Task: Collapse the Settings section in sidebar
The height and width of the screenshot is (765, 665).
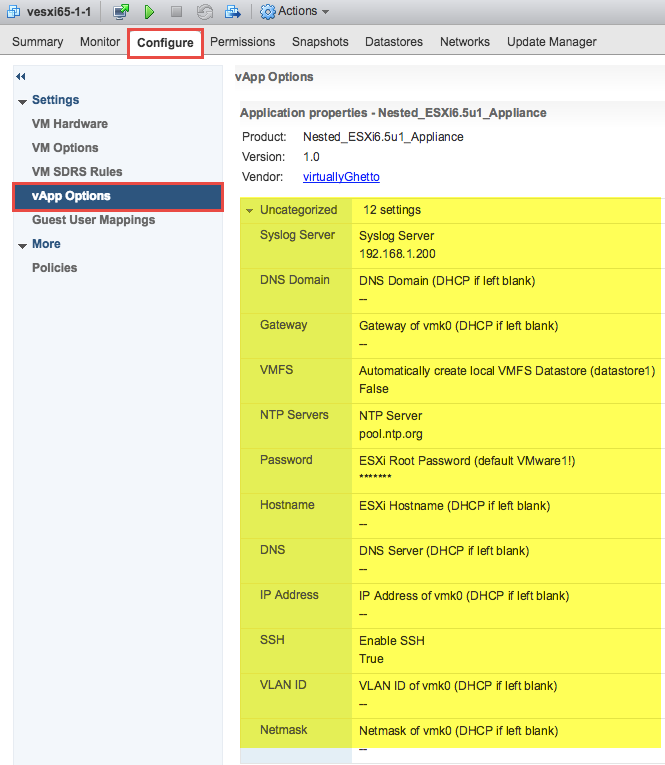Action: click(22, 101)
